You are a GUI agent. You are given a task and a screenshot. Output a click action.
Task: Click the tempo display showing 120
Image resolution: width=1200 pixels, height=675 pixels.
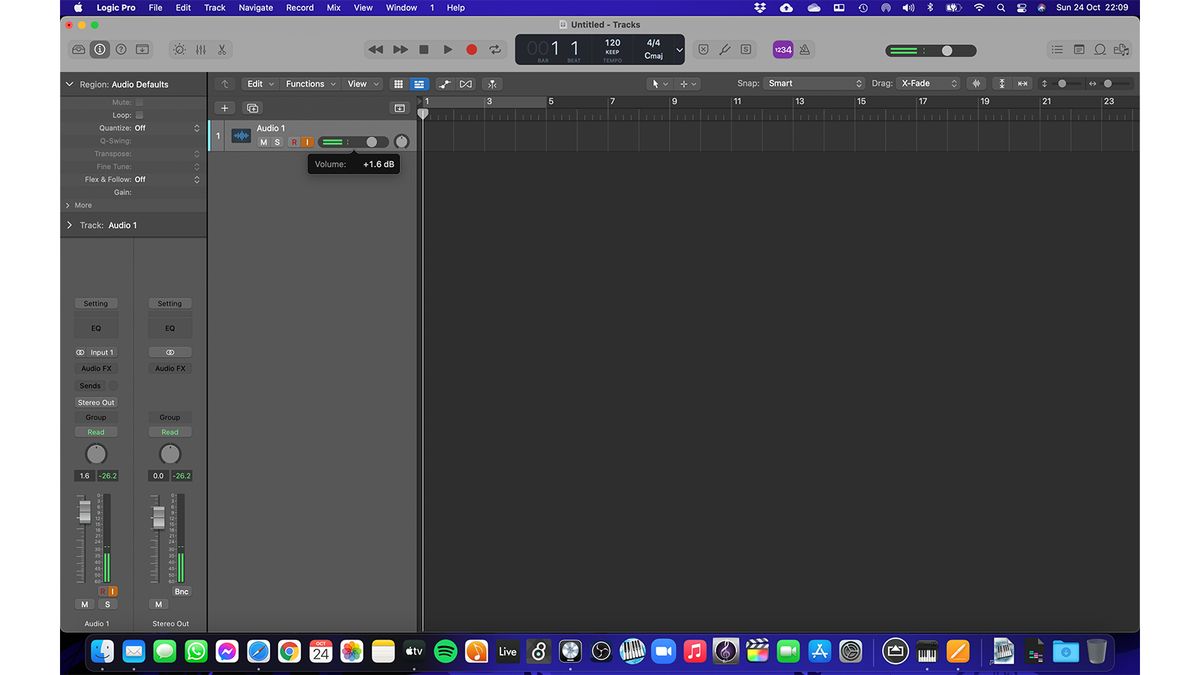pos(611,44)
